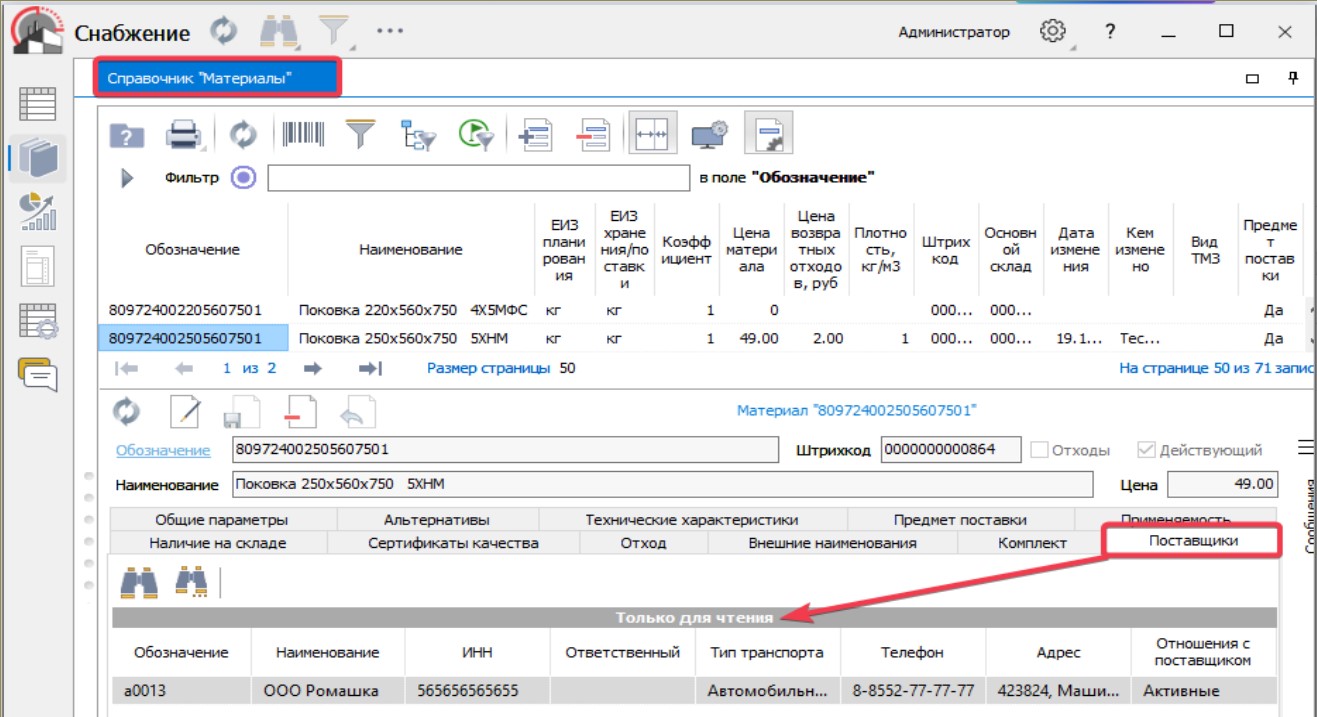Click the funnel filter icon in the toolbar
The width and height of the screenshot is (1317, 717).
click(360, 134)
